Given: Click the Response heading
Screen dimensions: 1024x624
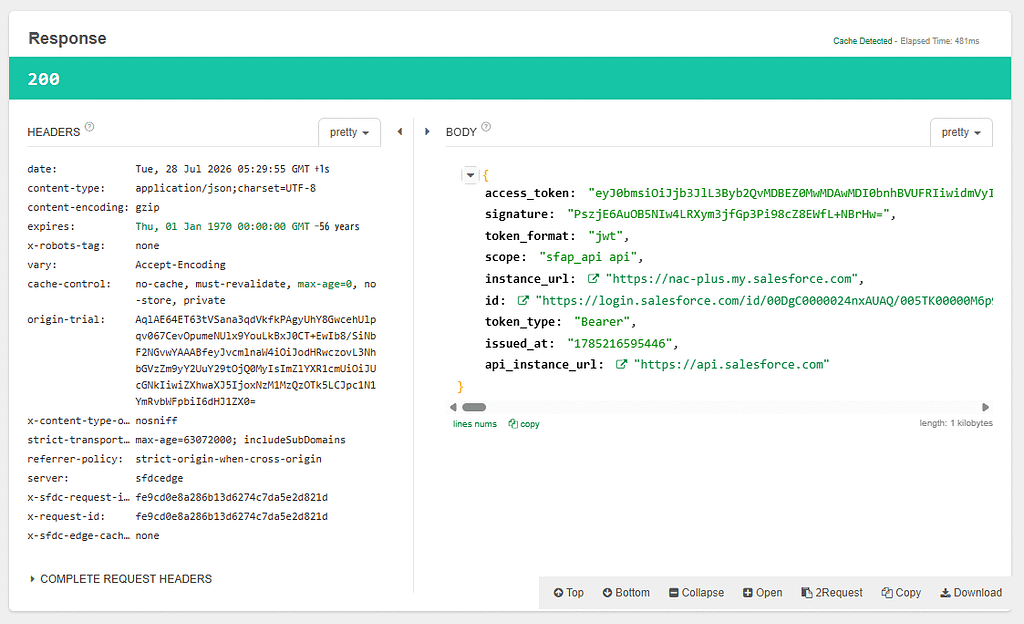Looking at the screenshot, I should (67, 39).
